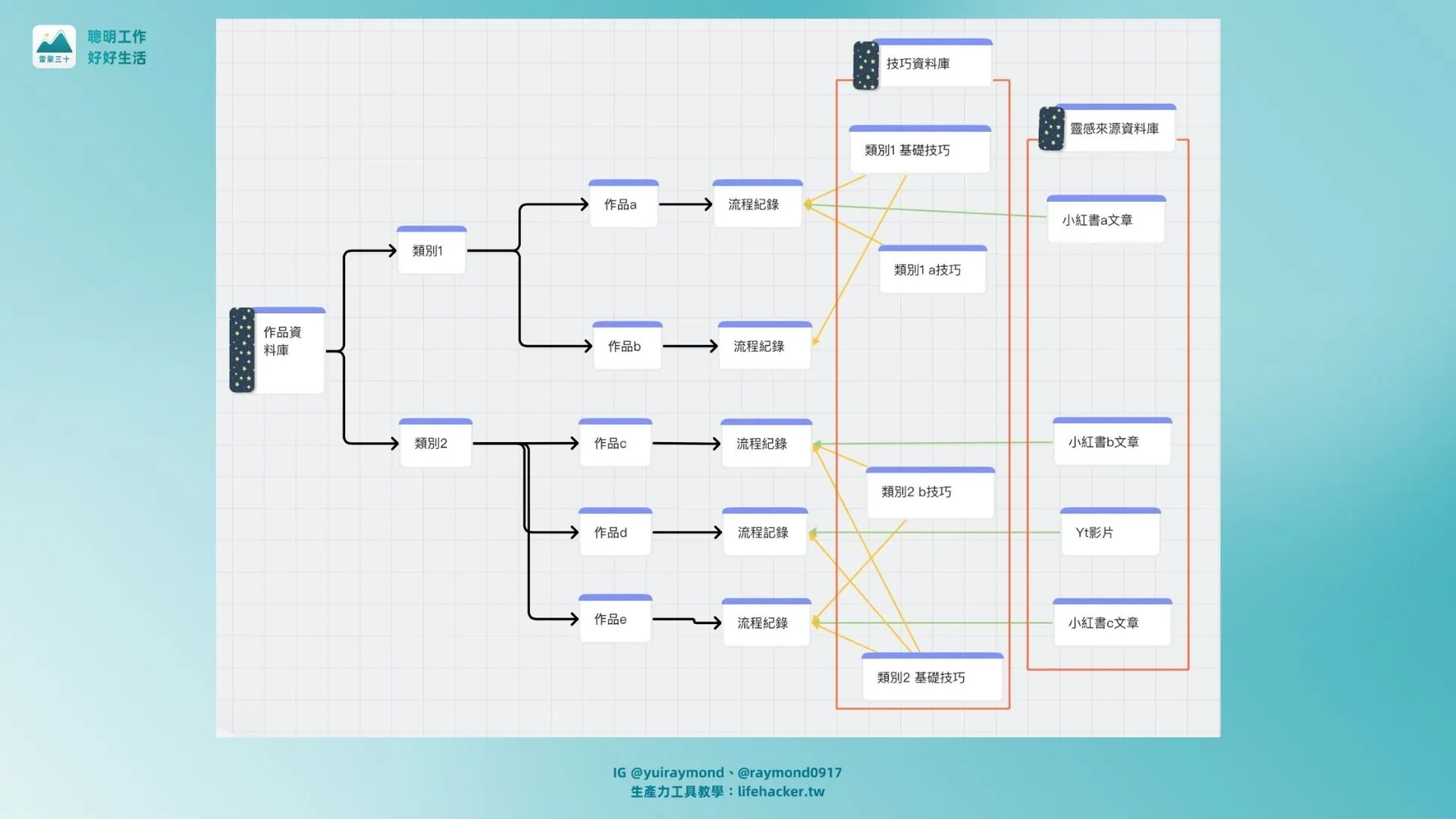The width and height of the screenshot is (1456, 819).
Task: Click starry icon beside 作品資料庫
Action: [242, 350]
